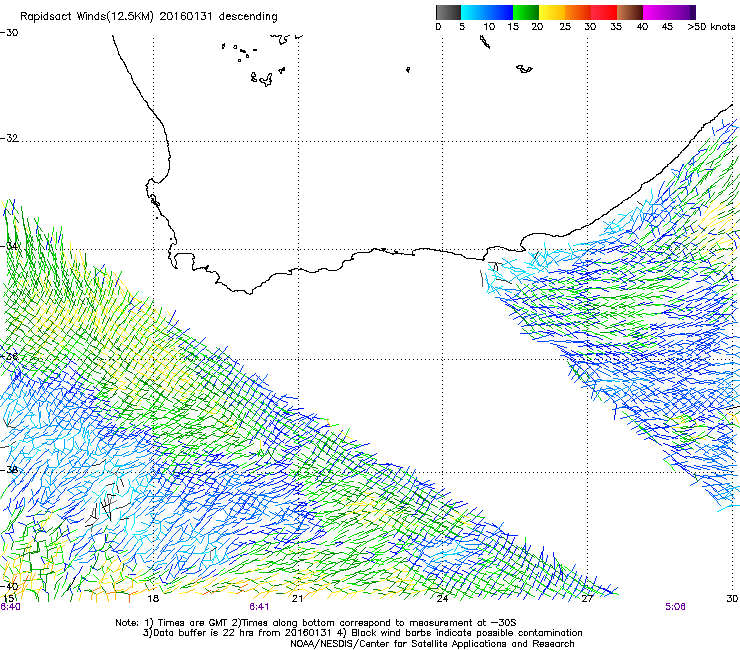Click the '45' legend scale label
Image resolution: width=740 pixels, height=650 pixels.
667,27
